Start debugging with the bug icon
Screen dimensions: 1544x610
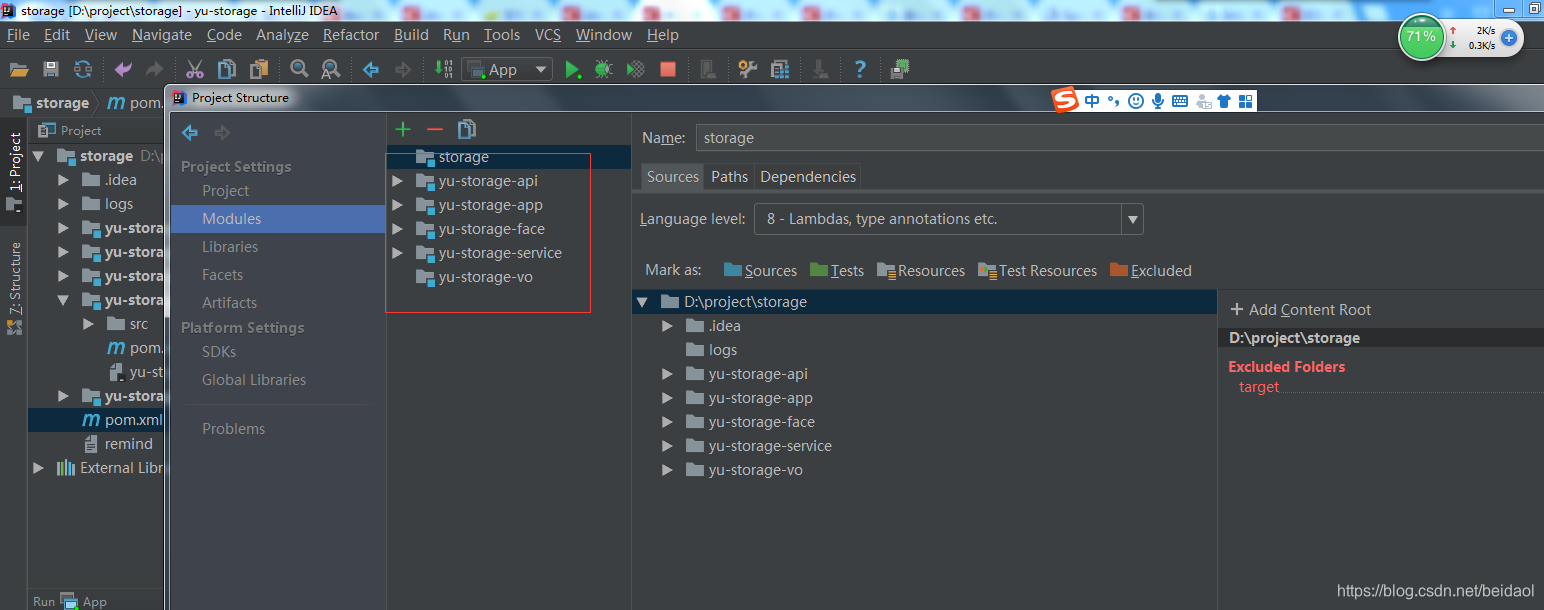[x=603, y=69]
